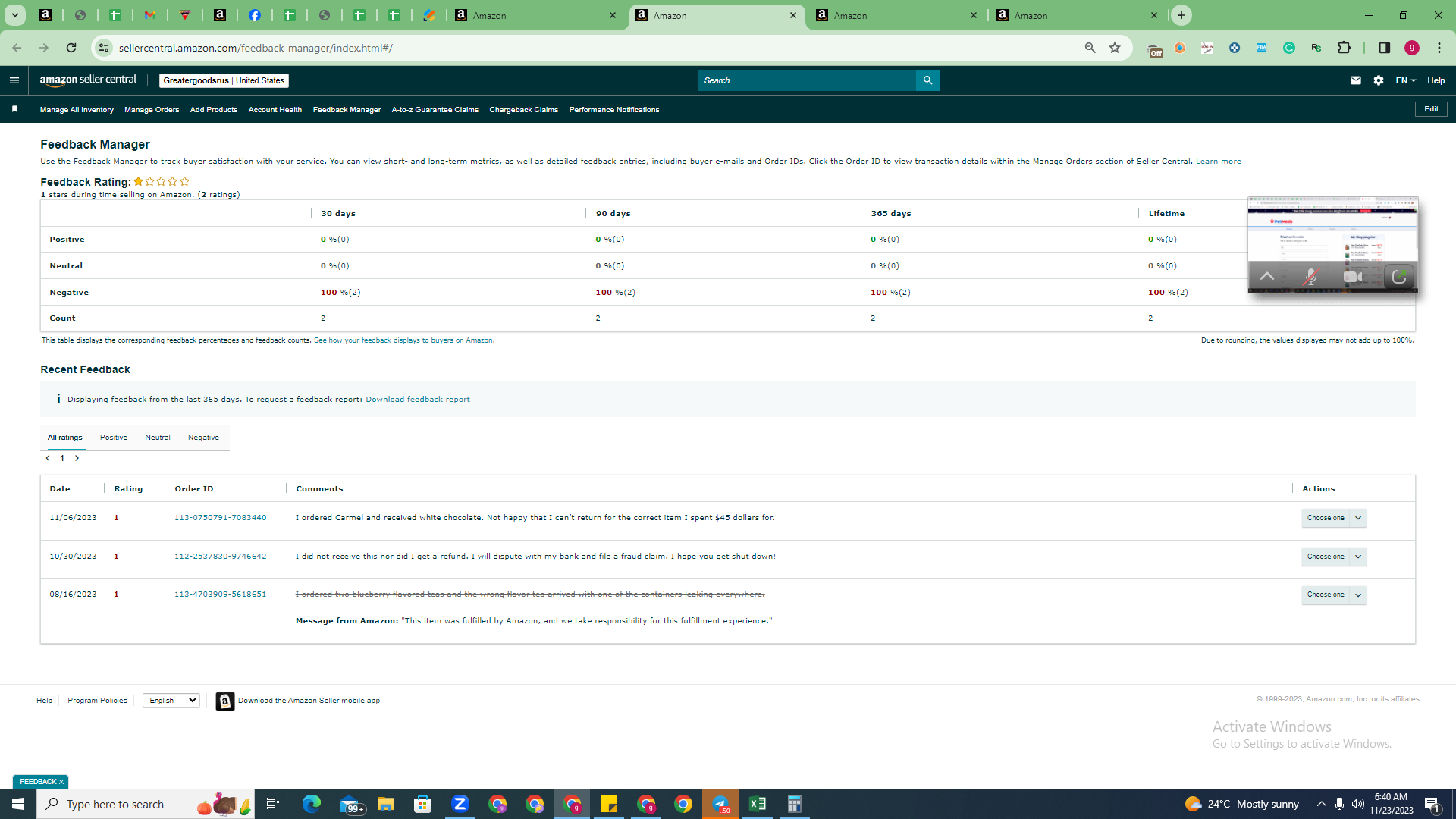Open Choose one dropdown for order 112-2537830-9746642
1456x819 pixels.
(x=1334, y=557)
